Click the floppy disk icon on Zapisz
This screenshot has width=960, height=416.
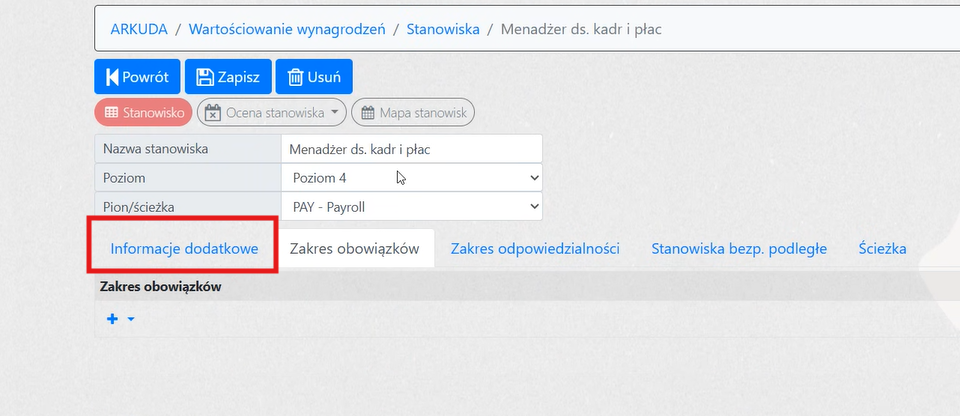(x=204, y=78)
